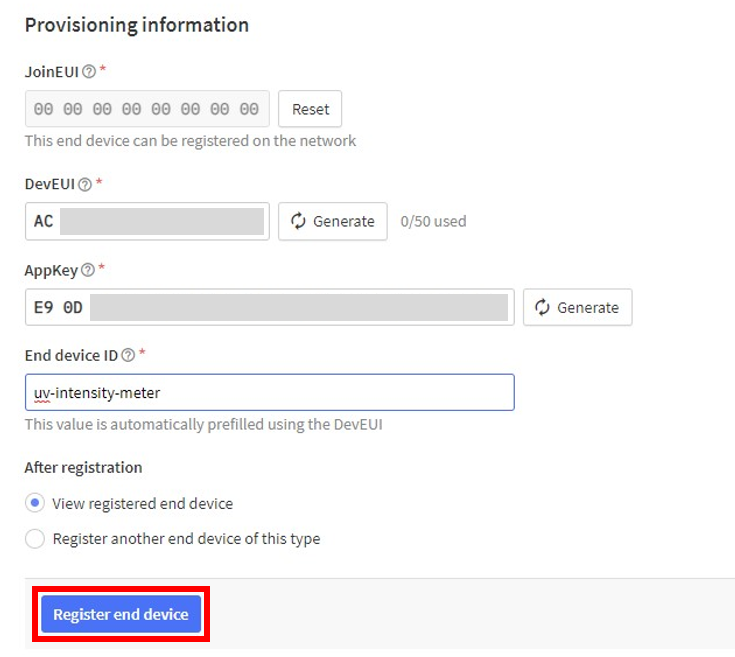The height and width of the screenshot is (657, 735).
Task: Click the JoinEUI help question-mark icon
Action: [x=89, y=72]
